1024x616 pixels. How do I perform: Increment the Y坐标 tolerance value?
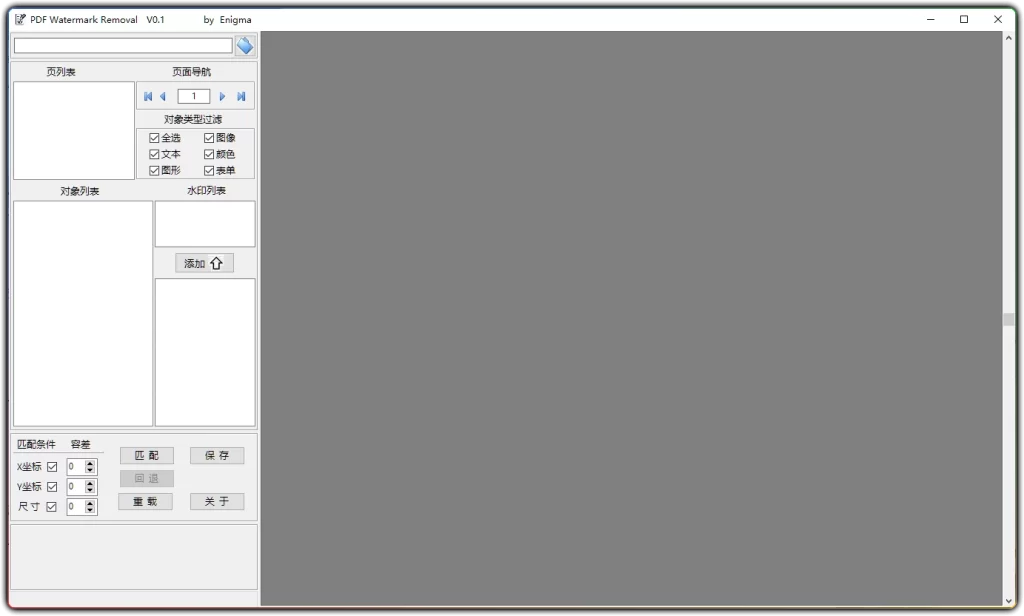coord(91,483)
